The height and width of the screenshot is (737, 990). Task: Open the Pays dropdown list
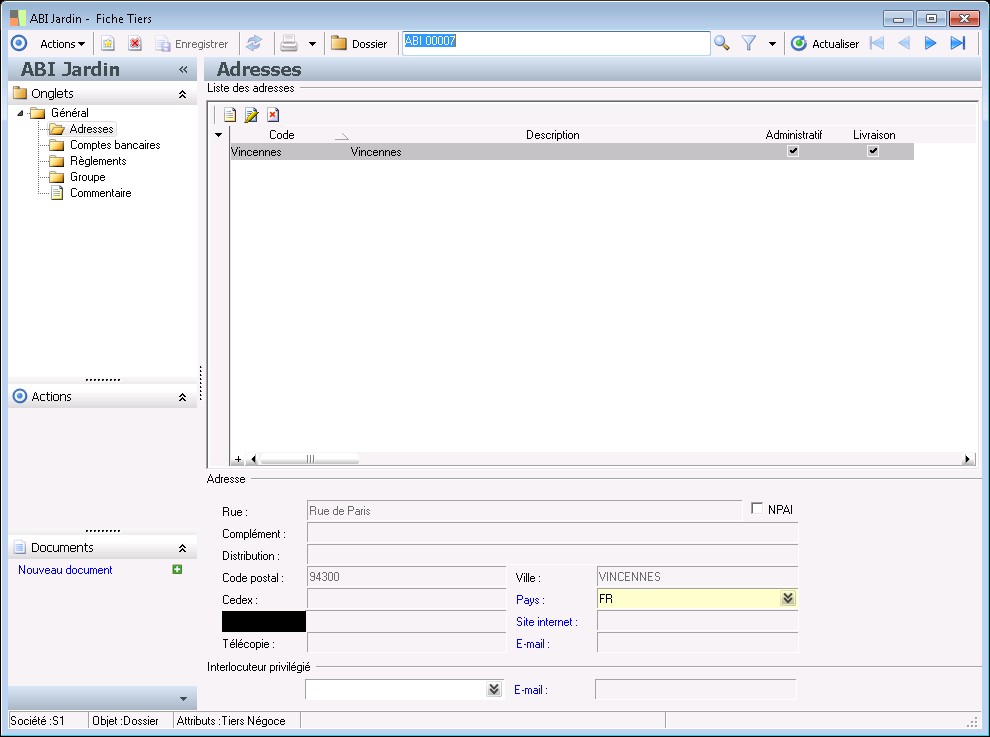[x=788, y=598]
